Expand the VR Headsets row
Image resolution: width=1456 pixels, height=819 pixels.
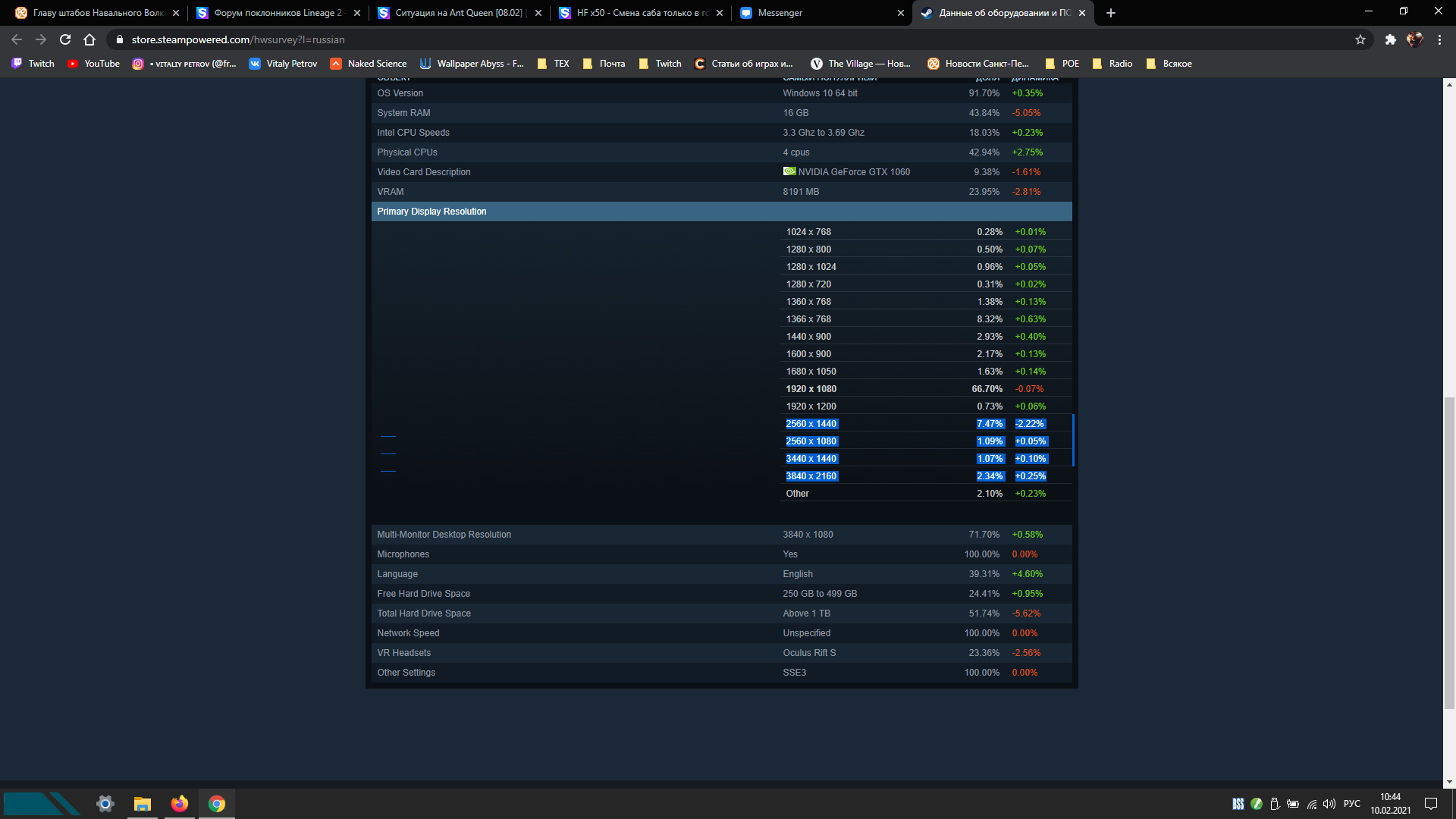pos(403,653)
